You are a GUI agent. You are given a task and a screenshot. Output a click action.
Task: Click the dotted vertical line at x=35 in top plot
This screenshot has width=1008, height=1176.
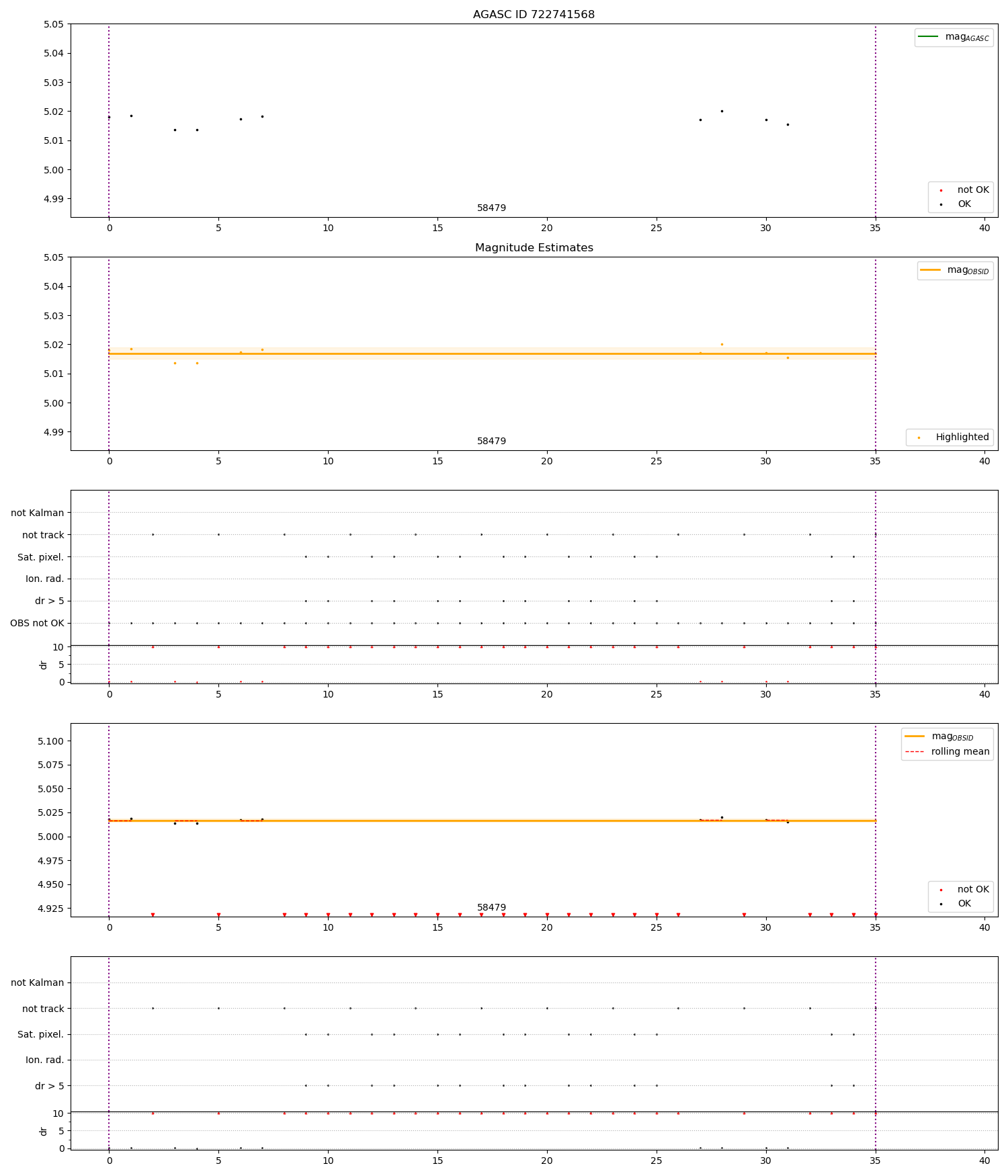point(875,121)
